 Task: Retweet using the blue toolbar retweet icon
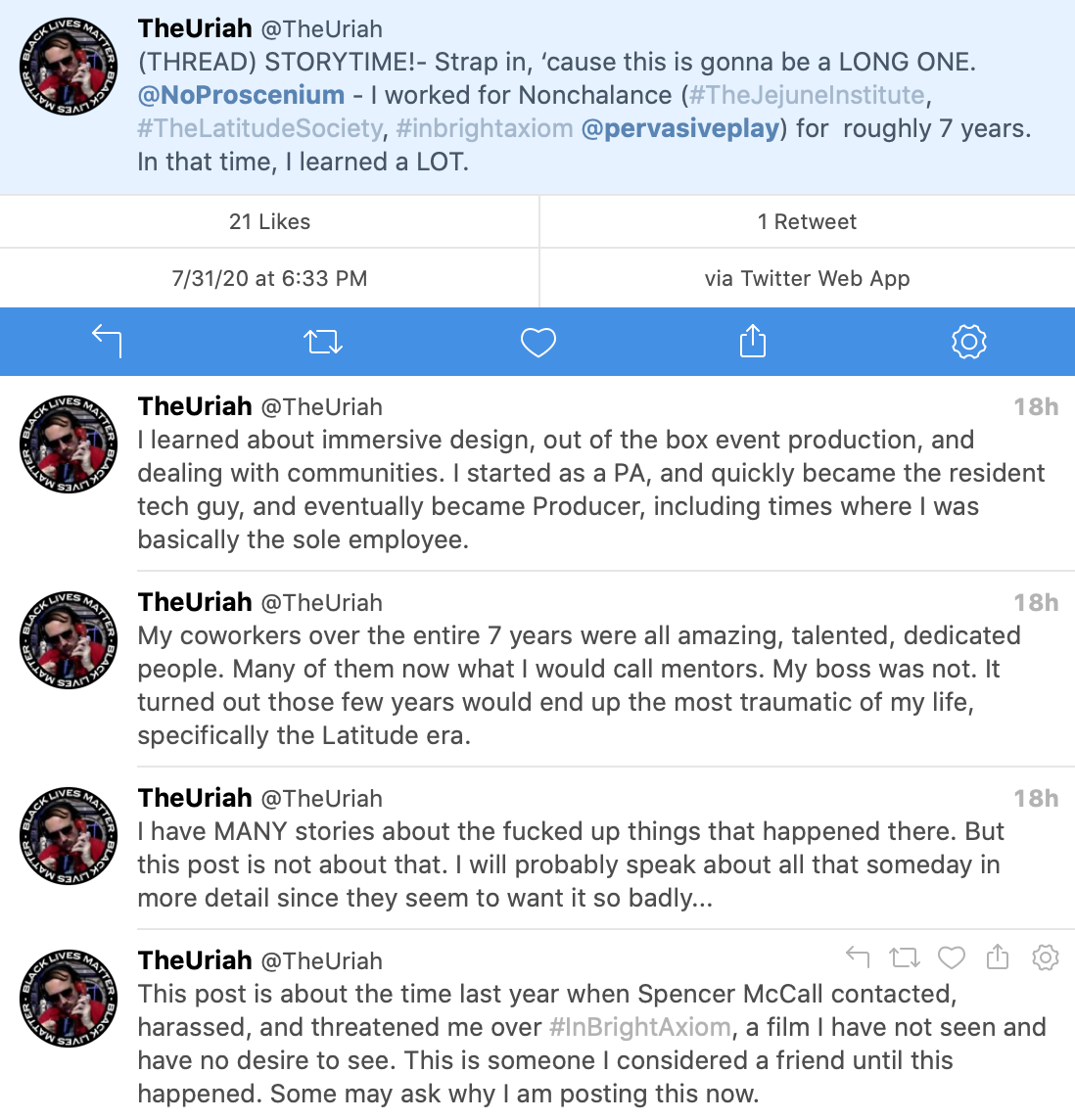323,342
